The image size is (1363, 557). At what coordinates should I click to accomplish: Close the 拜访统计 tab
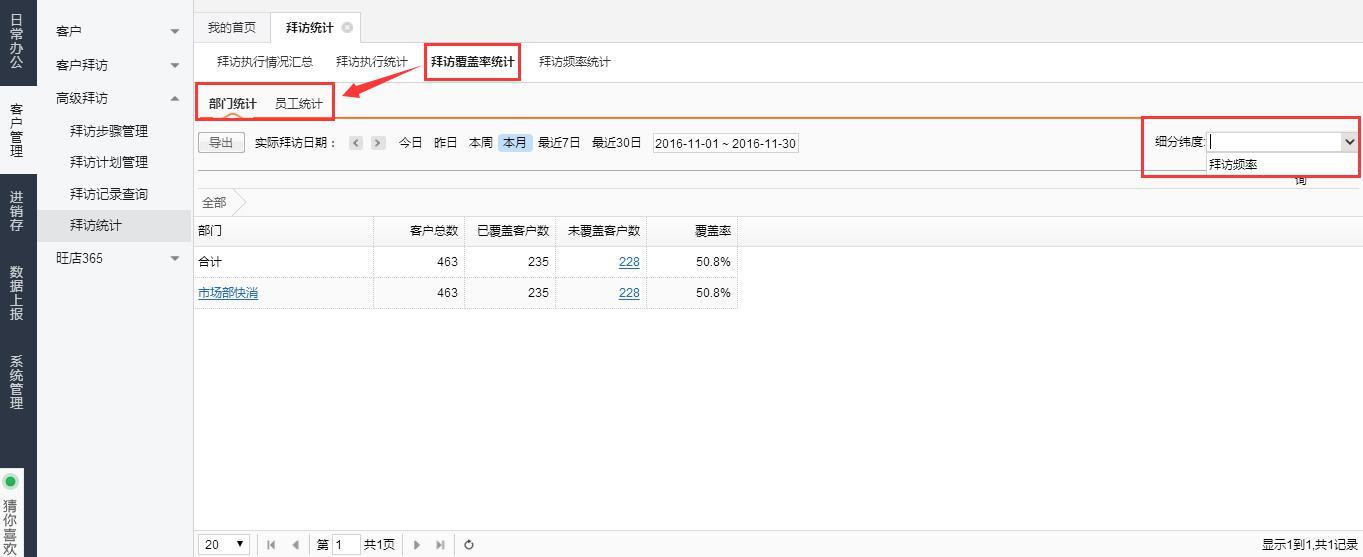tap(347, 27)
